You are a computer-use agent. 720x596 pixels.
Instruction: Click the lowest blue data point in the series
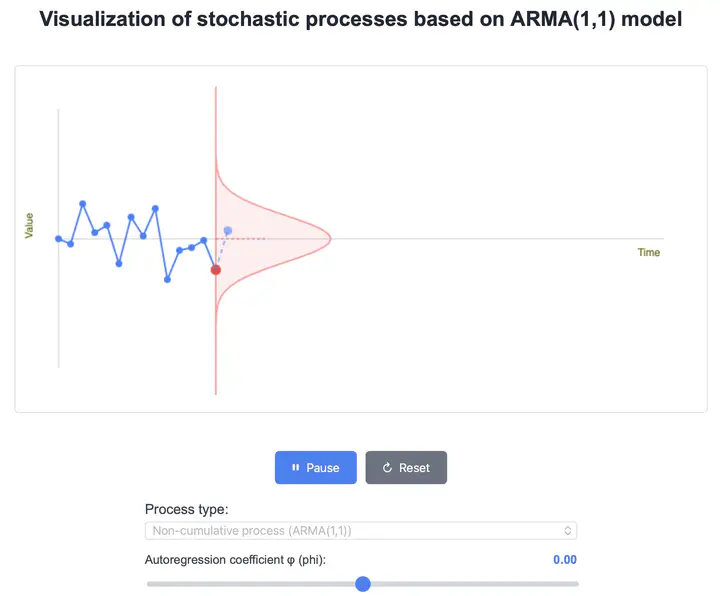[x=167, y=280]
